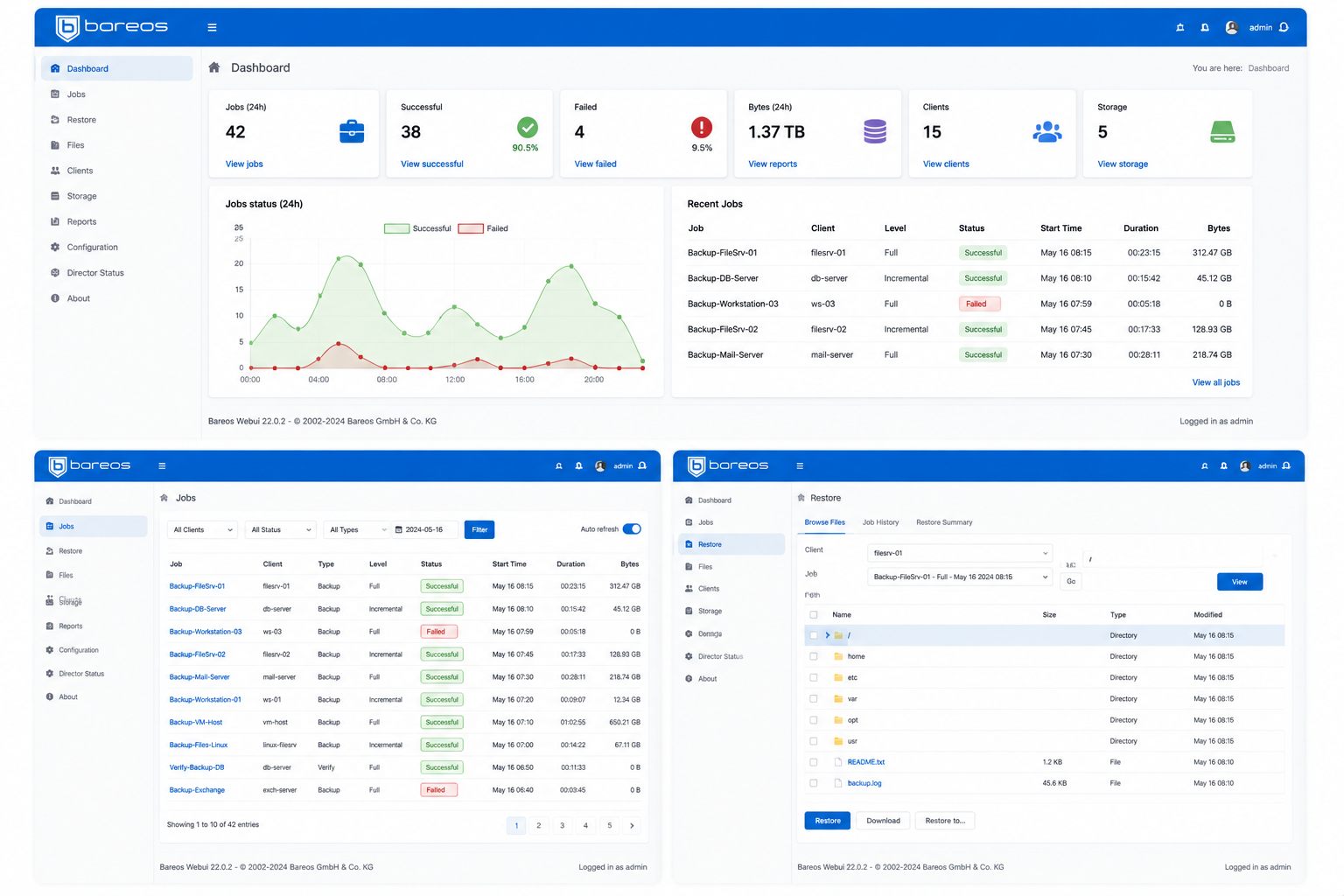Click the View failed link
The width and height of the screenshot is (1344, 896).
tap(595, 164)
